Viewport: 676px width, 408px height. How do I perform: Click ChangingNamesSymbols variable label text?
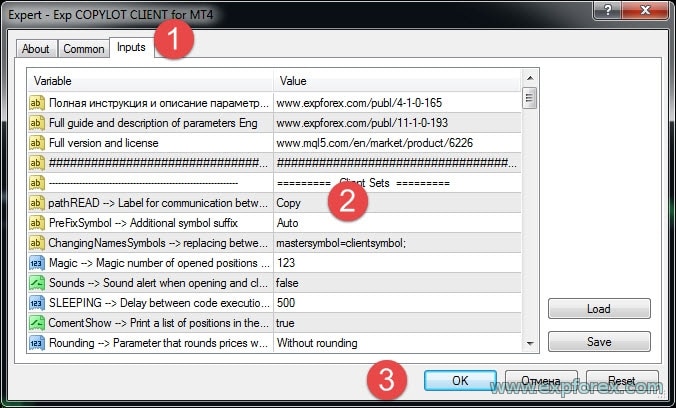click(x=158, y=243)
